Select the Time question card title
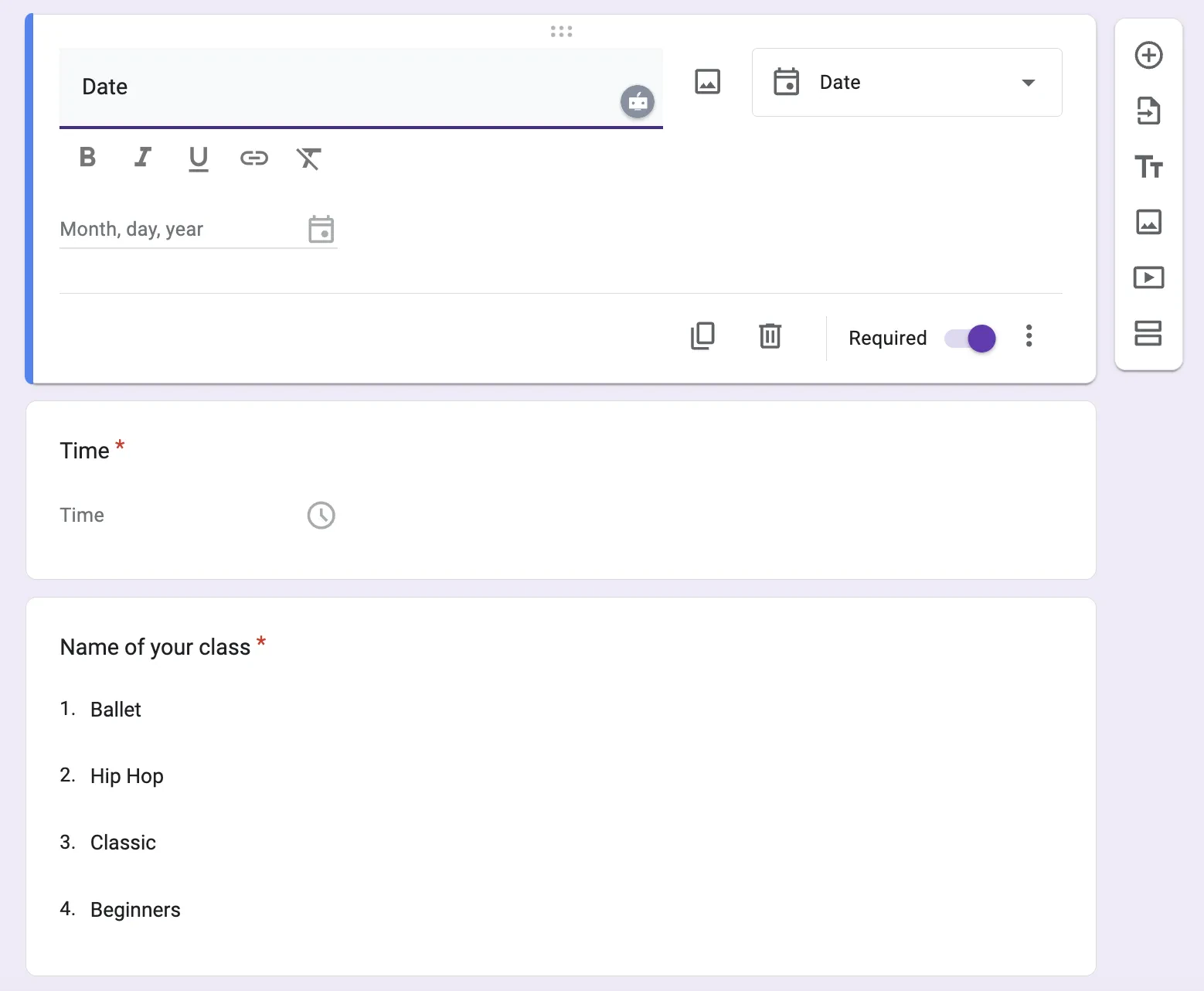Viewport: 1204px width, 991px height. [x=85, y=451]
